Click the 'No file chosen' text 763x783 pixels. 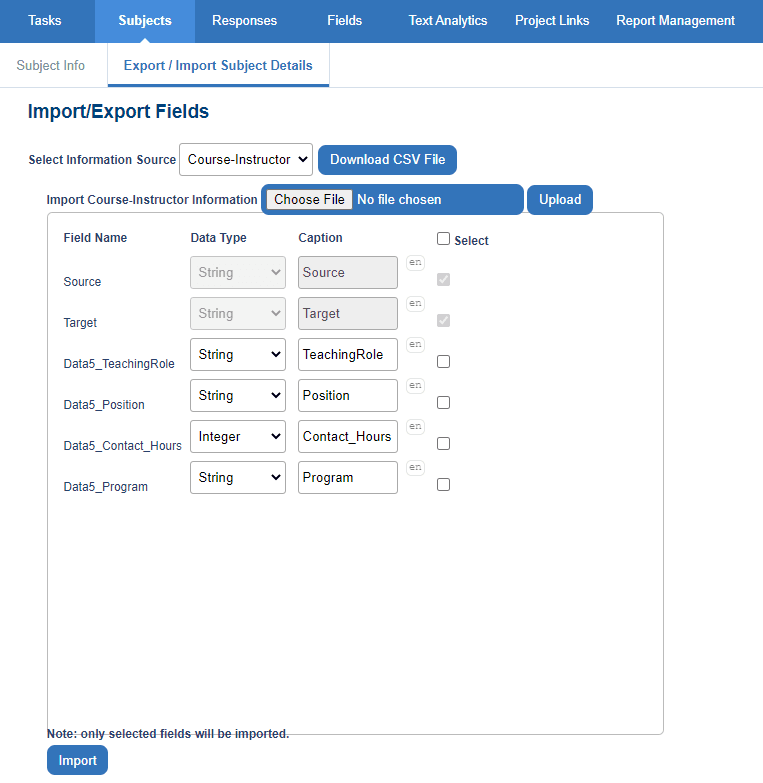(399, 200)
